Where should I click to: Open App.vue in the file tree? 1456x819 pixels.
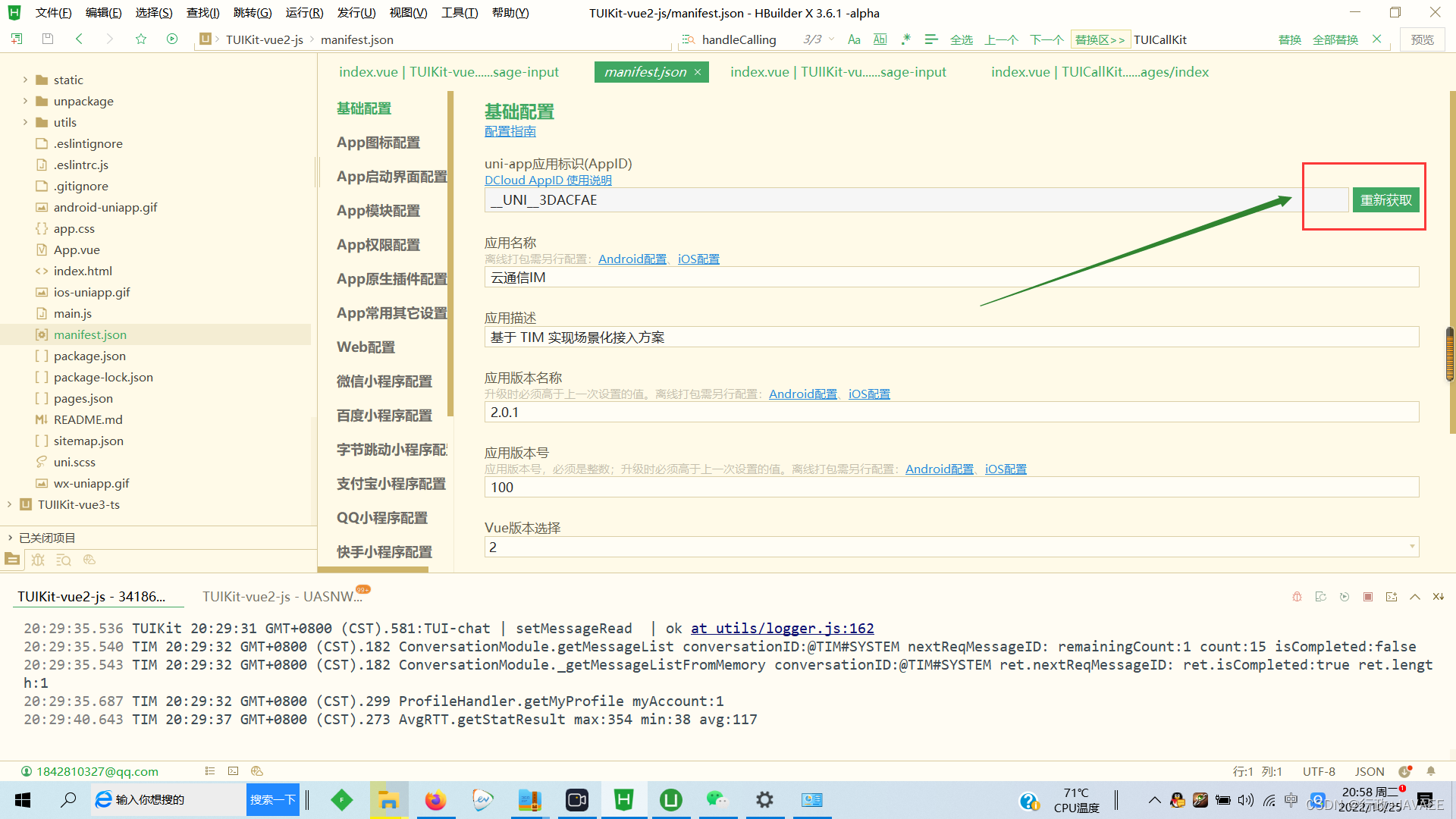click(77, 249)
